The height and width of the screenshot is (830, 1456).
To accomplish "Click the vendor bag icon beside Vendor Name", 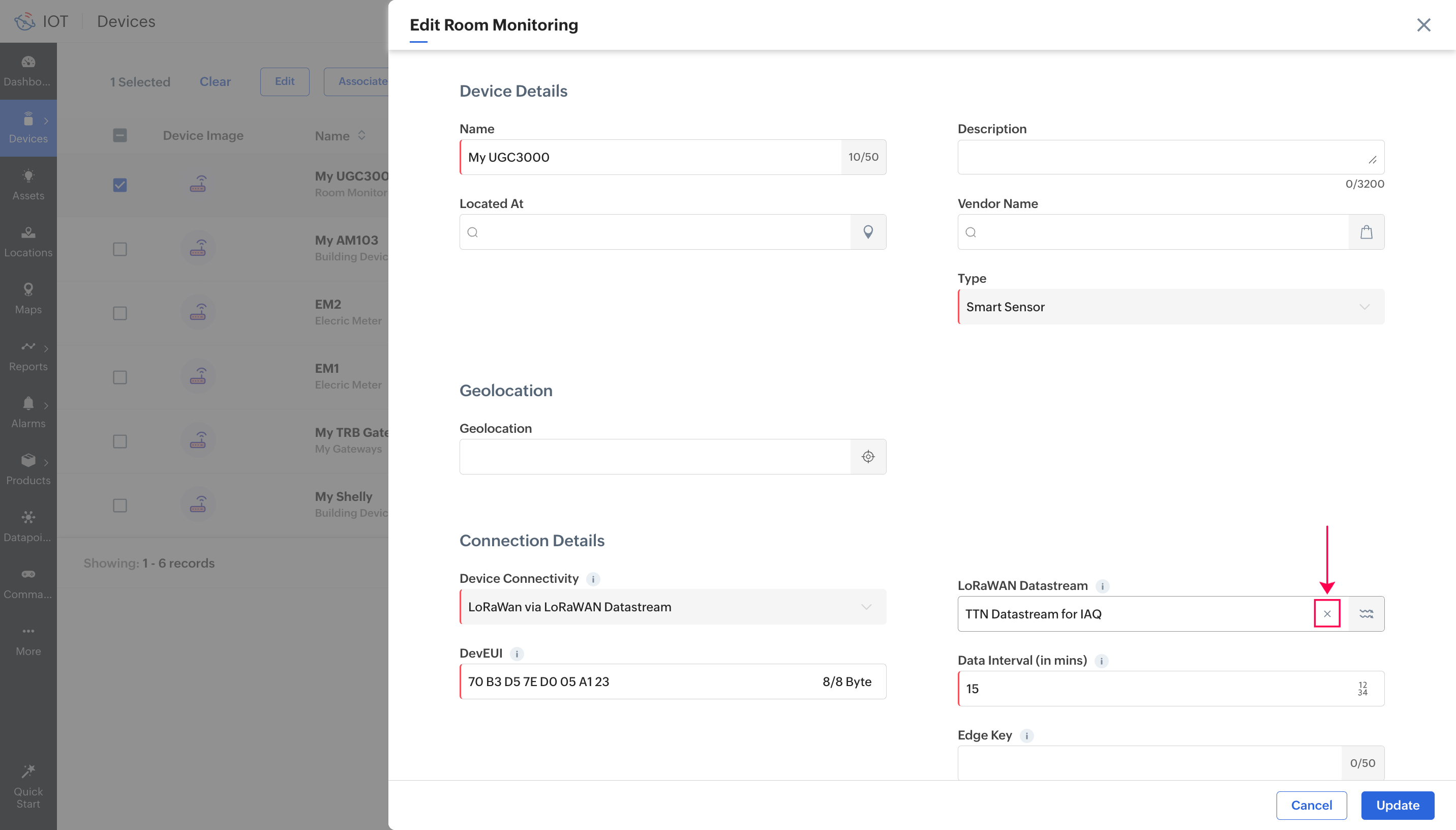I will 1366,232.
